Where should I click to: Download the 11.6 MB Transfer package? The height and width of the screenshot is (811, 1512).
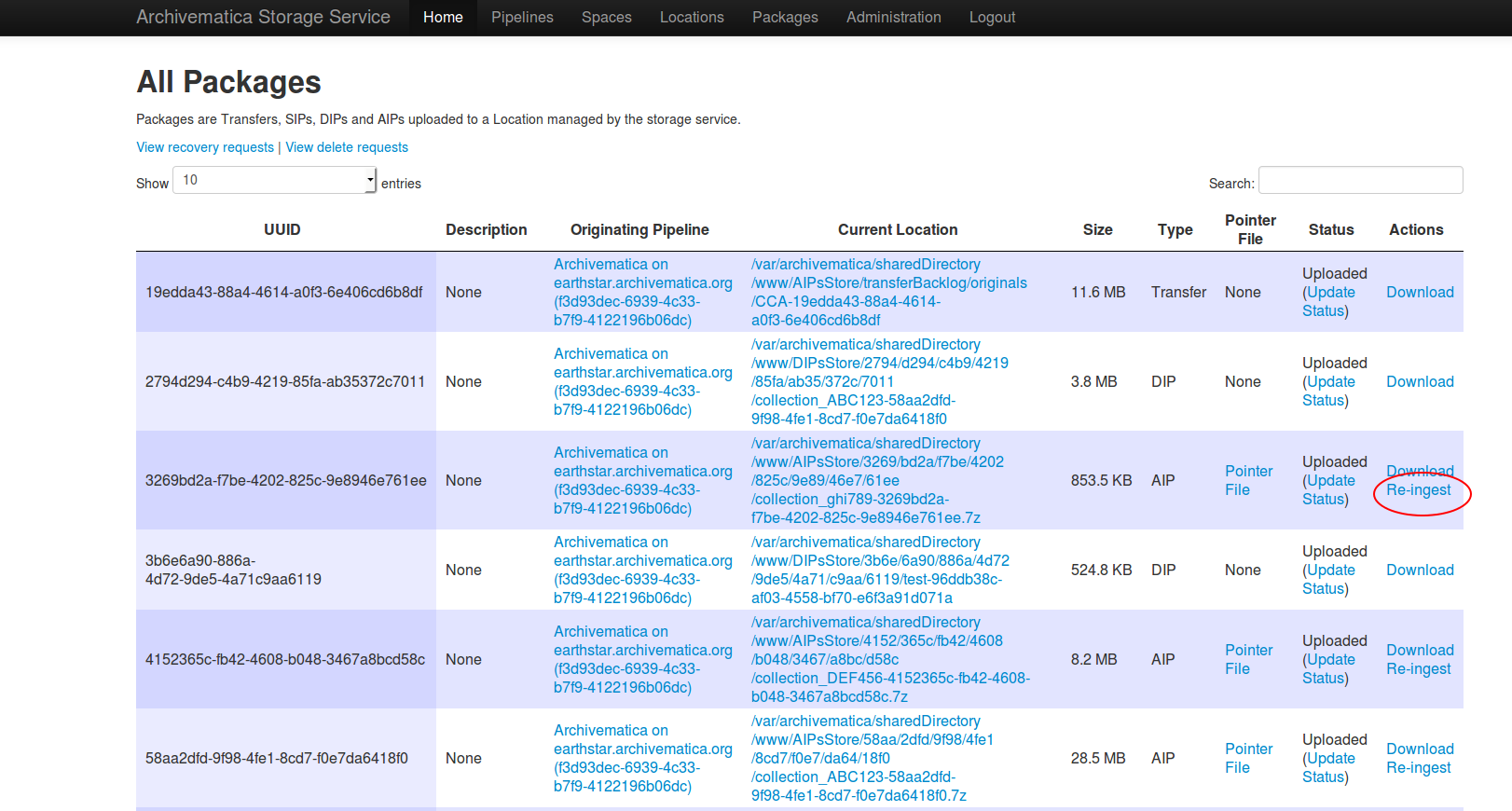coord(1419,293)
